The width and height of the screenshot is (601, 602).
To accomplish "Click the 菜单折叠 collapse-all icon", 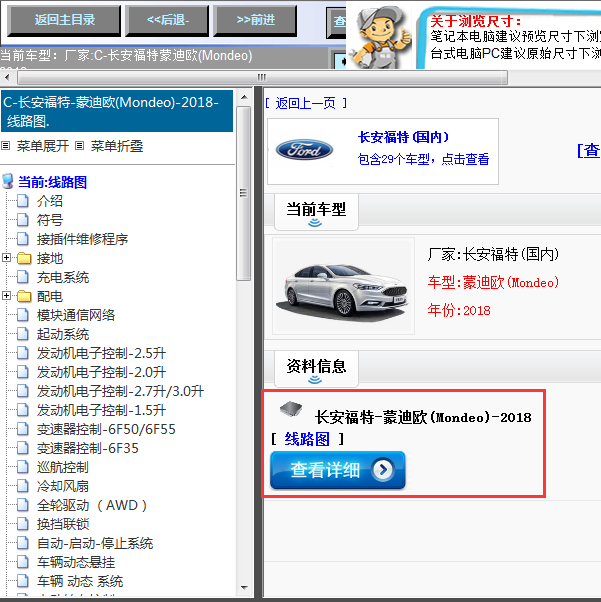I will coord(79,146).
